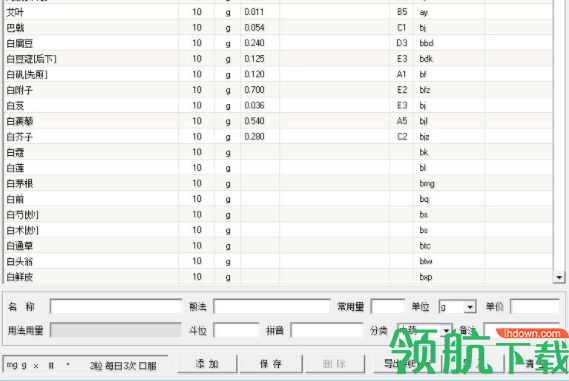Click the E2 drawer position cell

tap(402, 90)
